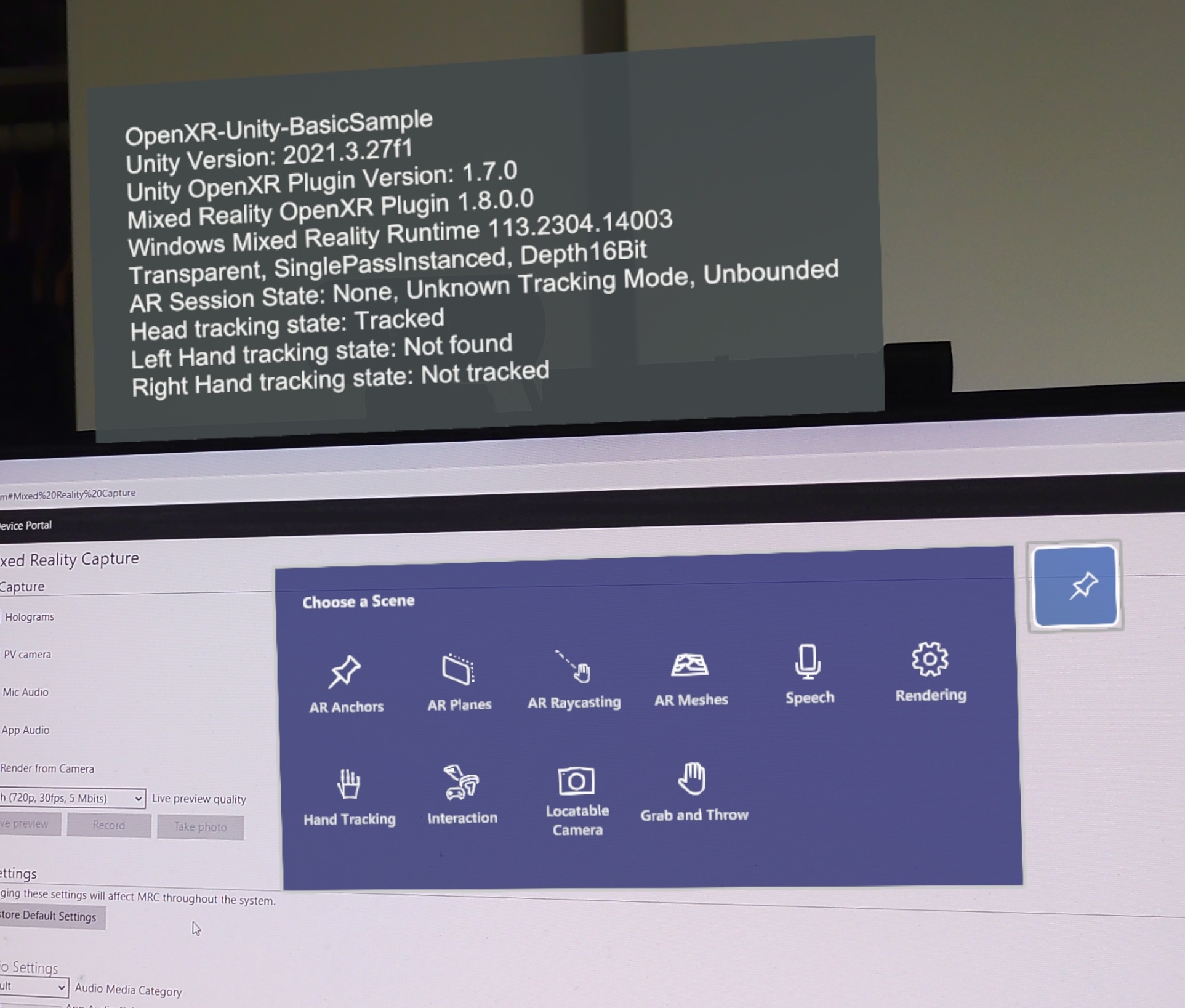Click 'Right Hand tracking state: Not tracked' line
Viewport: 1185px width, 1008px height.
(340, 379)
